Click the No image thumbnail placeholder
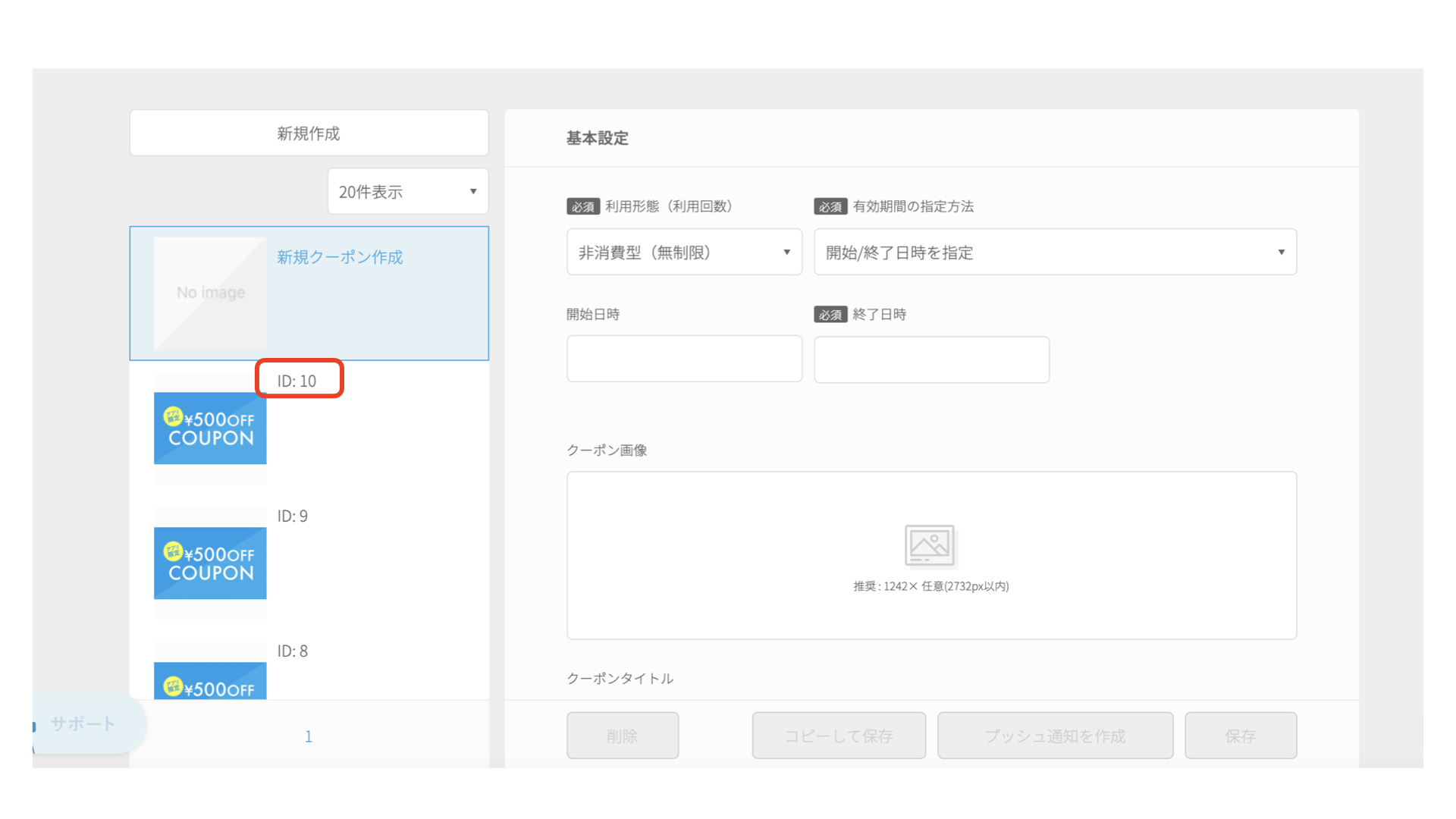 pyautogui.click(x=210, y=293)
